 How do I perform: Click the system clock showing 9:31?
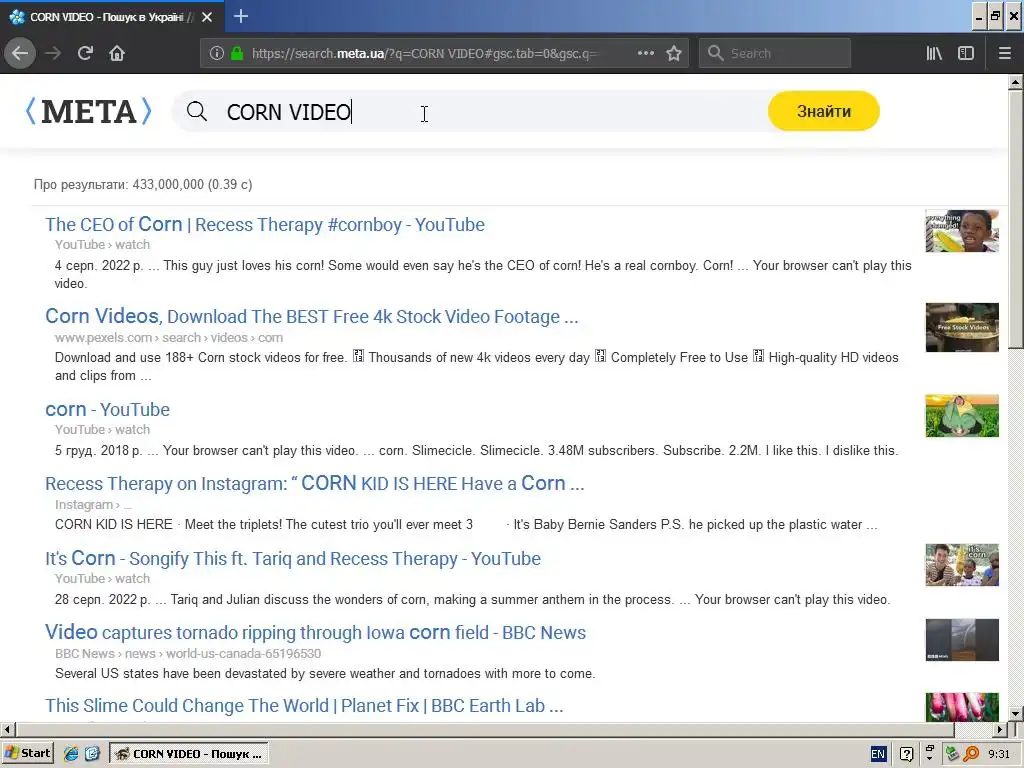(x=999, y=754)
